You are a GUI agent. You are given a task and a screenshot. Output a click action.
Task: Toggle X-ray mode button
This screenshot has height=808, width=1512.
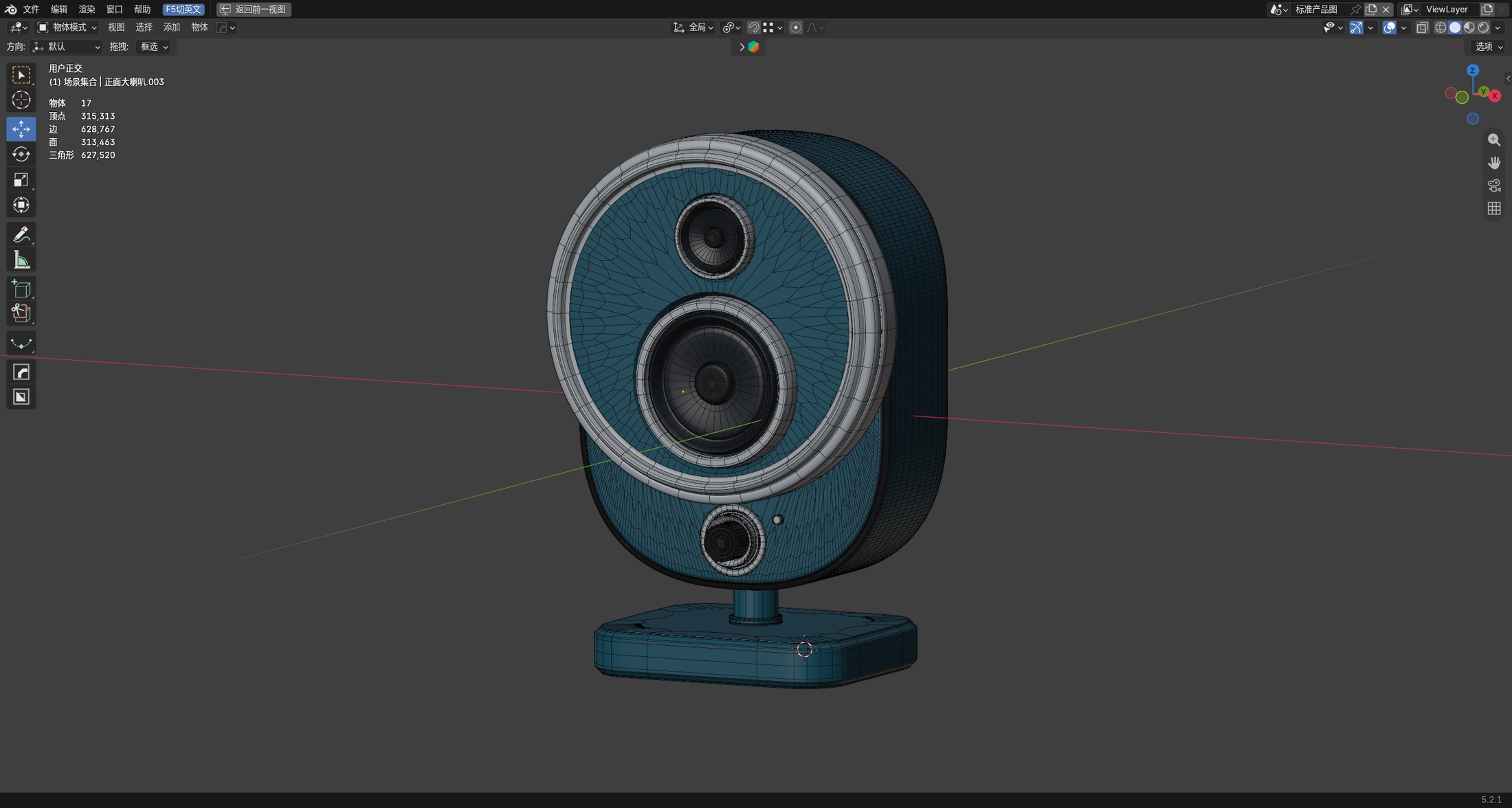(x=1422, y=27)
